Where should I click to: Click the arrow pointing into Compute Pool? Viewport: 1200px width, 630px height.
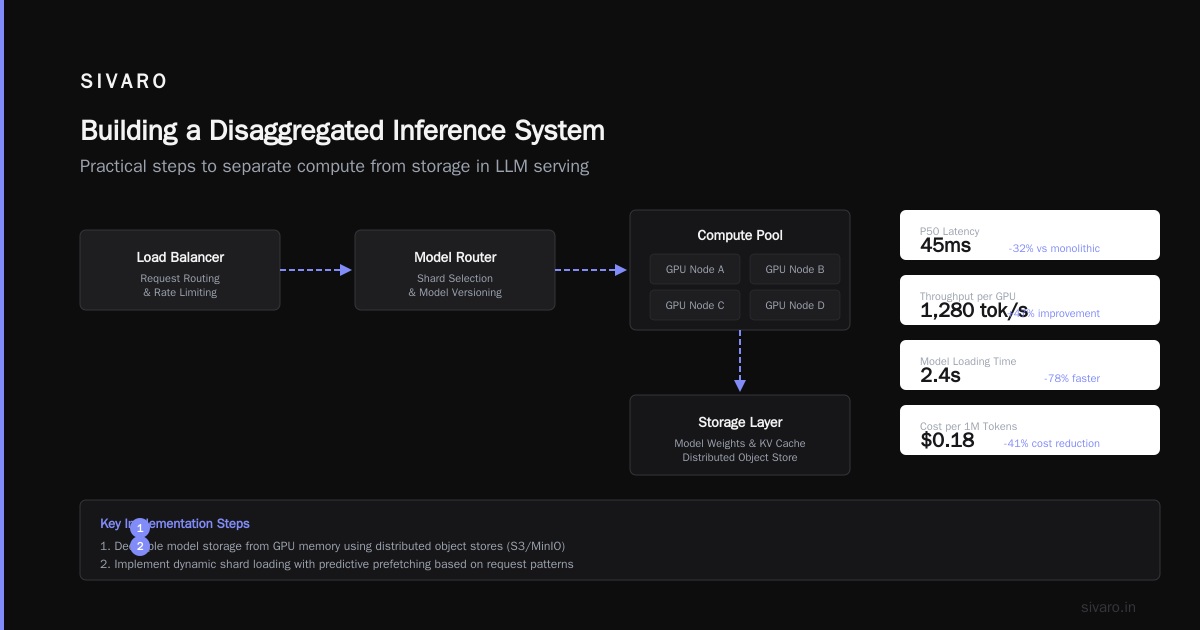point(591,270)
